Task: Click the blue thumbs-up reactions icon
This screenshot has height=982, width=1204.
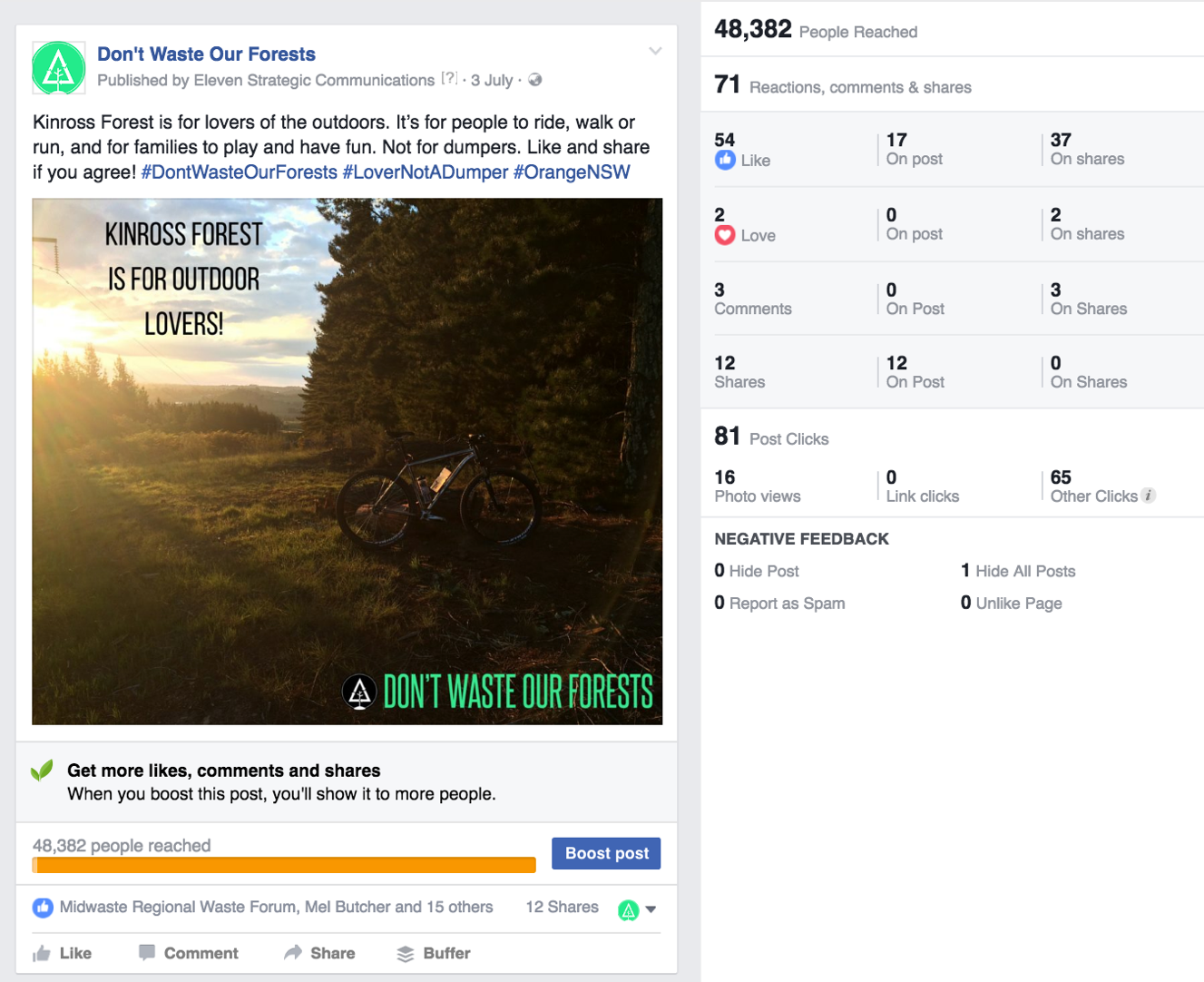Action: 43,907
